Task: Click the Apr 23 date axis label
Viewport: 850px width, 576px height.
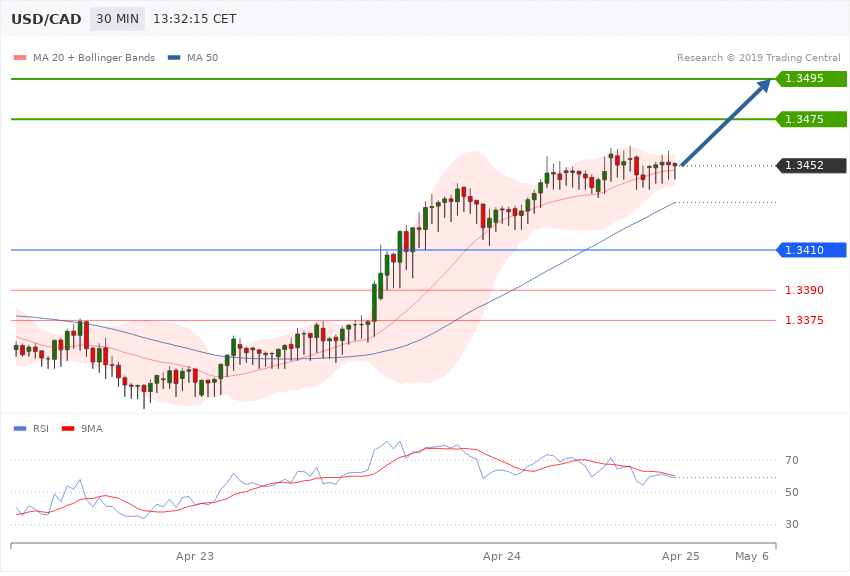Action: tap(195, 556)
